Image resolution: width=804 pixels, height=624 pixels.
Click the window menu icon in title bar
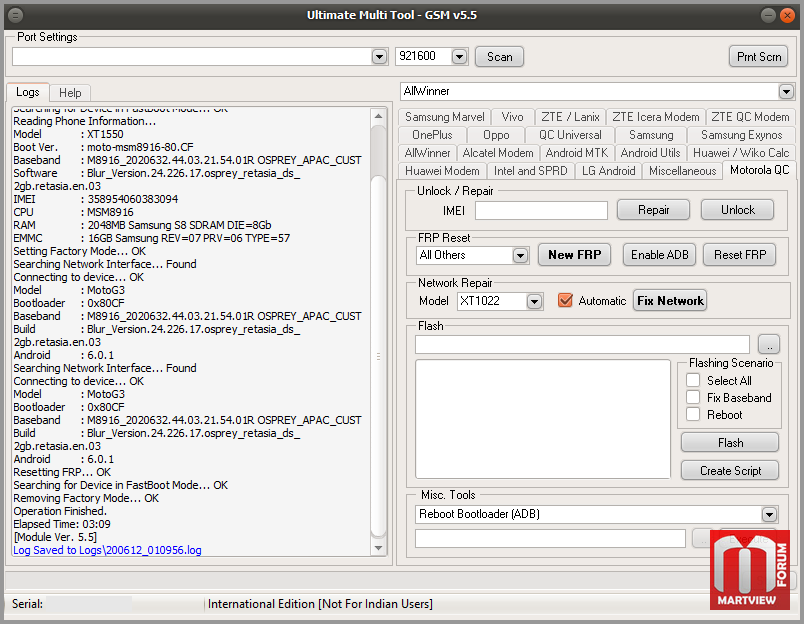coord(17,15)
